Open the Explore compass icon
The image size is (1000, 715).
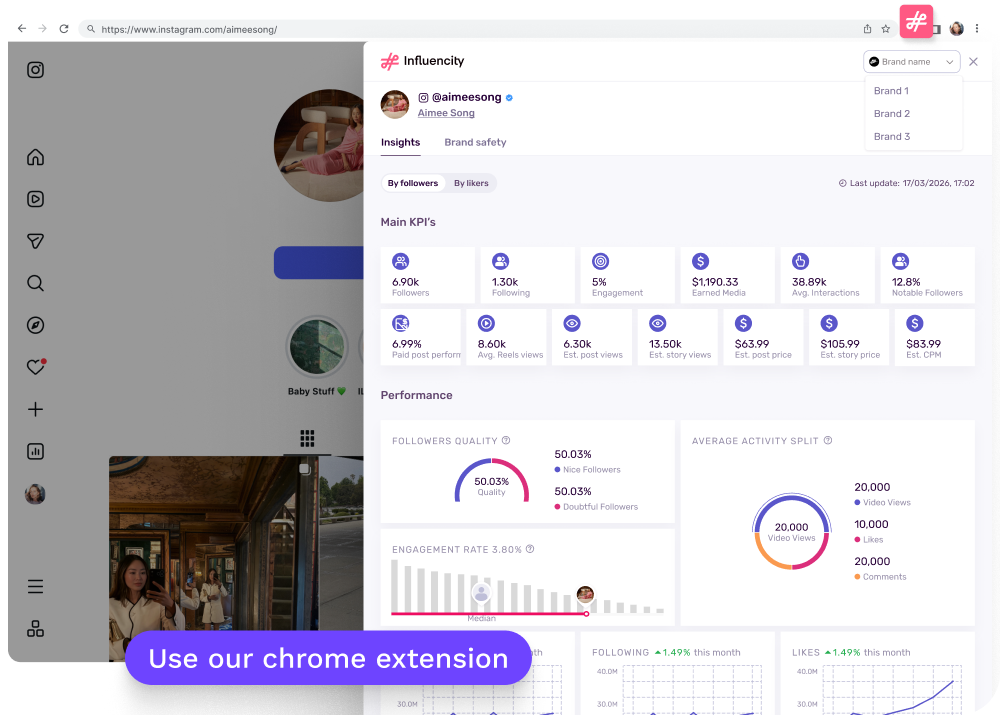click(x=36, y=325)
